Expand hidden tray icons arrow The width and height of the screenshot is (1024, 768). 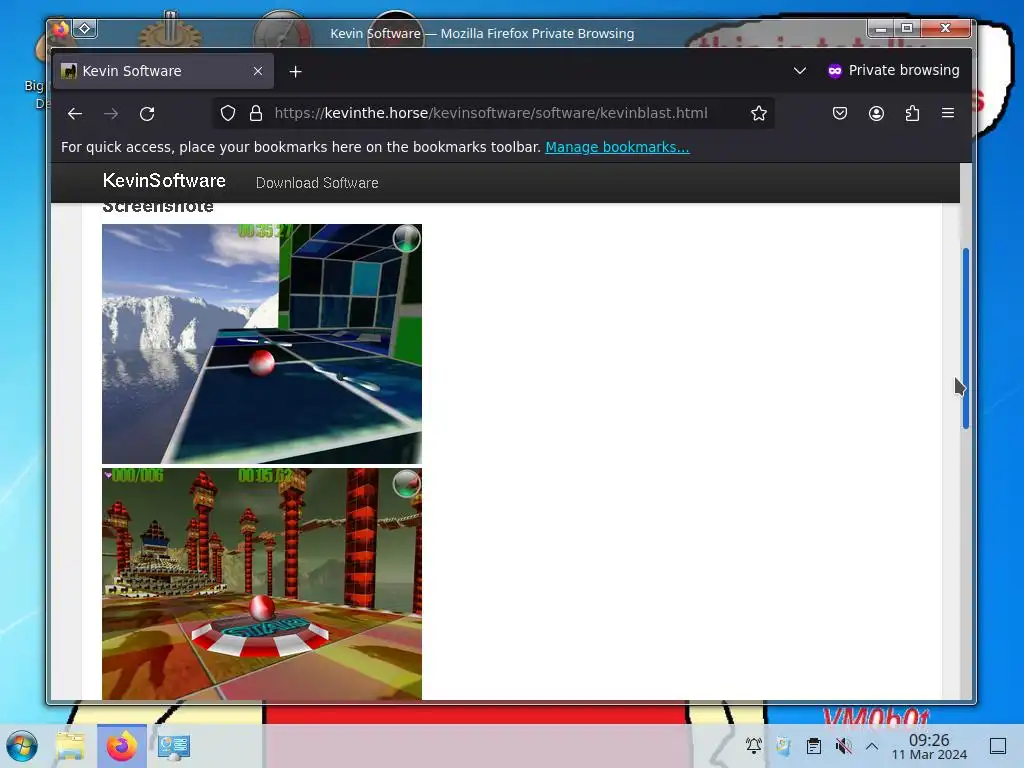click(x=872, y=746)
